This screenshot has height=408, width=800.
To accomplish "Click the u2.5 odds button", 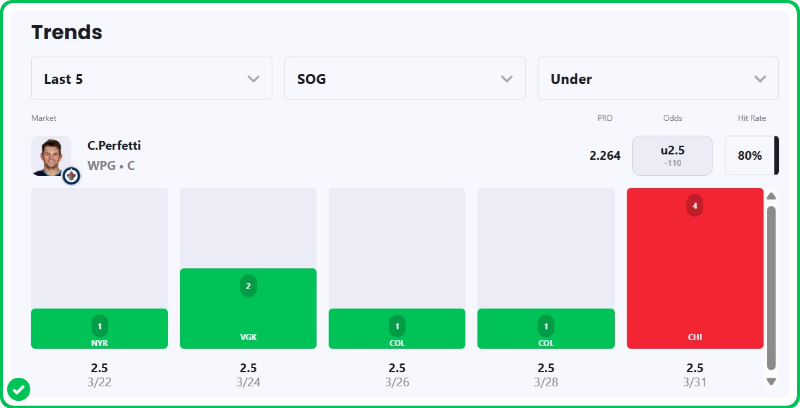I will [x=672, y=155].
